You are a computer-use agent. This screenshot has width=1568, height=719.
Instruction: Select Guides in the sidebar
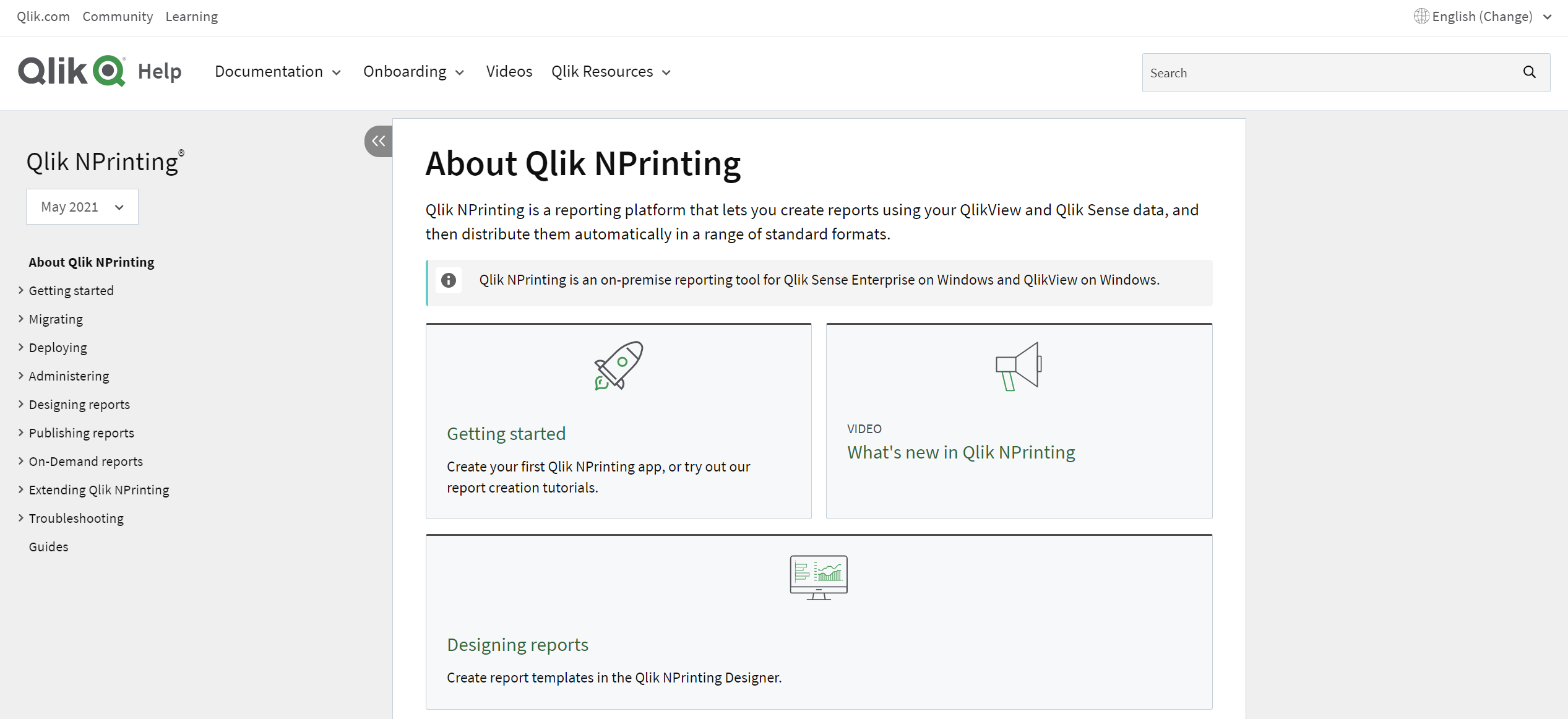pos(48,546)
